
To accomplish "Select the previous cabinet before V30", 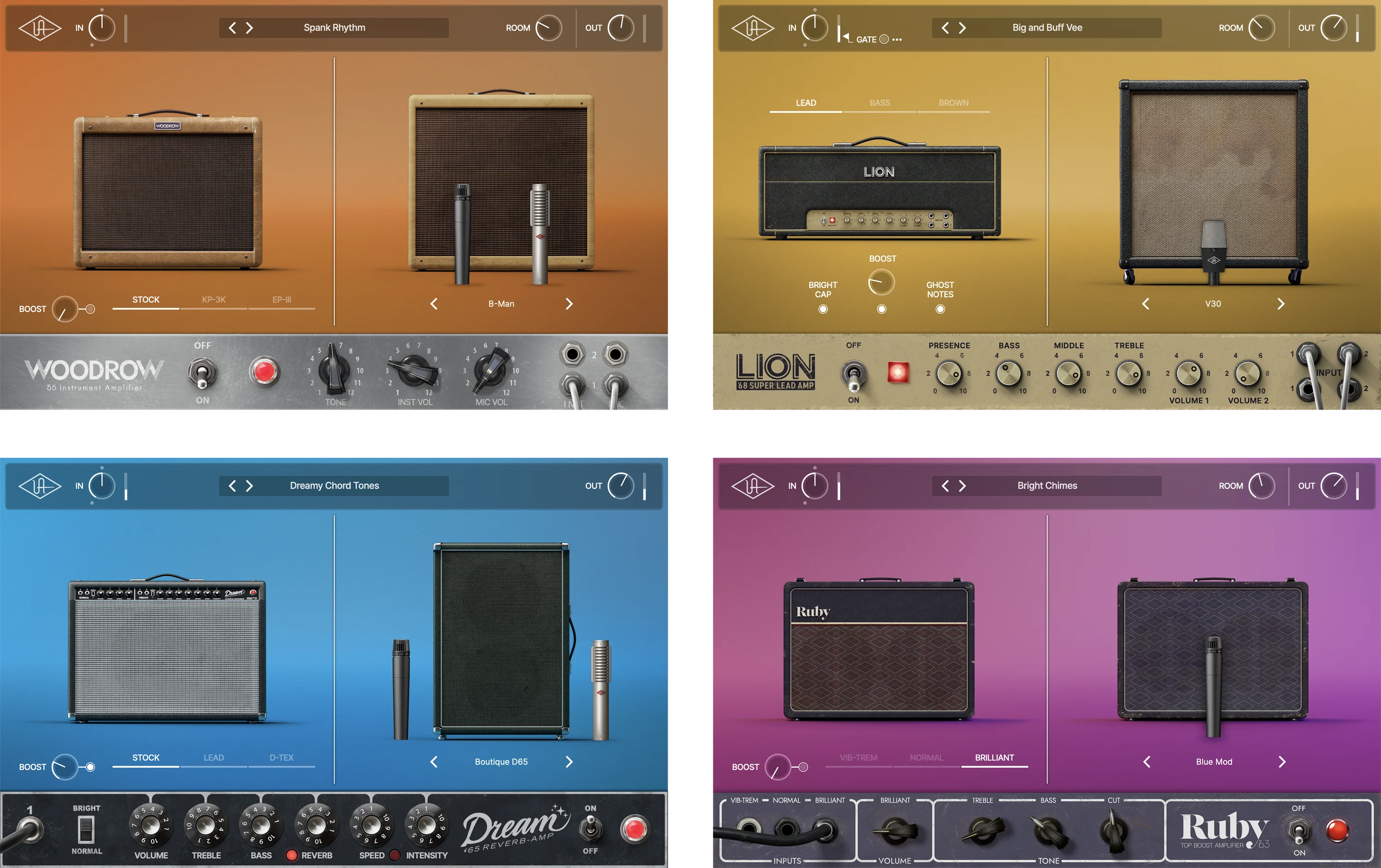I will 1146,304.
